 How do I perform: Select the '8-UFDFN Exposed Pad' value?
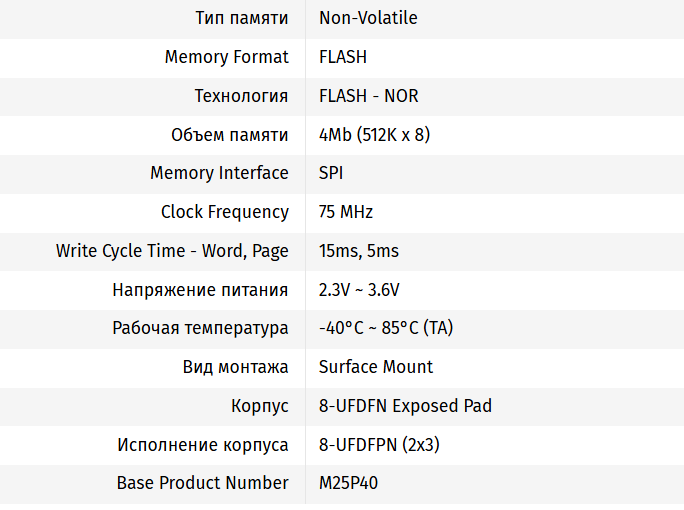pyautogui.click(x=405, y=406)
